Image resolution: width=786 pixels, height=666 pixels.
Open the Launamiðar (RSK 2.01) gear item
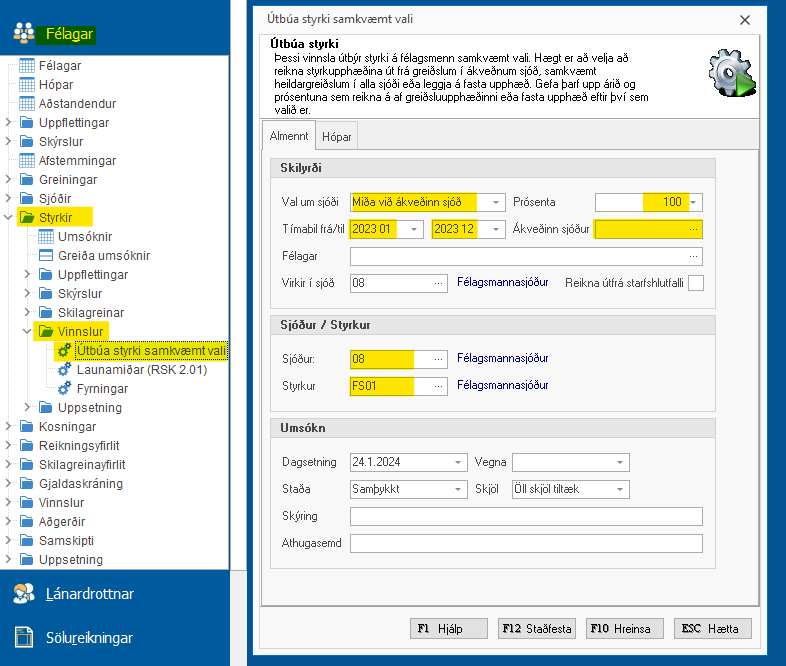point(64,369)
